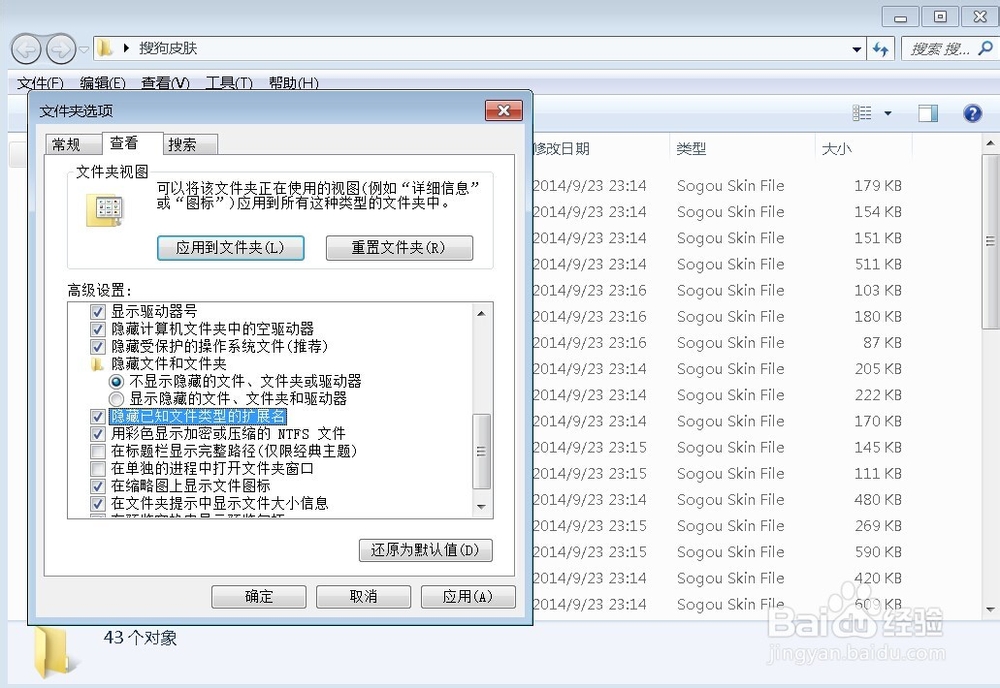
Task: Click the 还原为默认值(D) button
Action: [425, 550]
